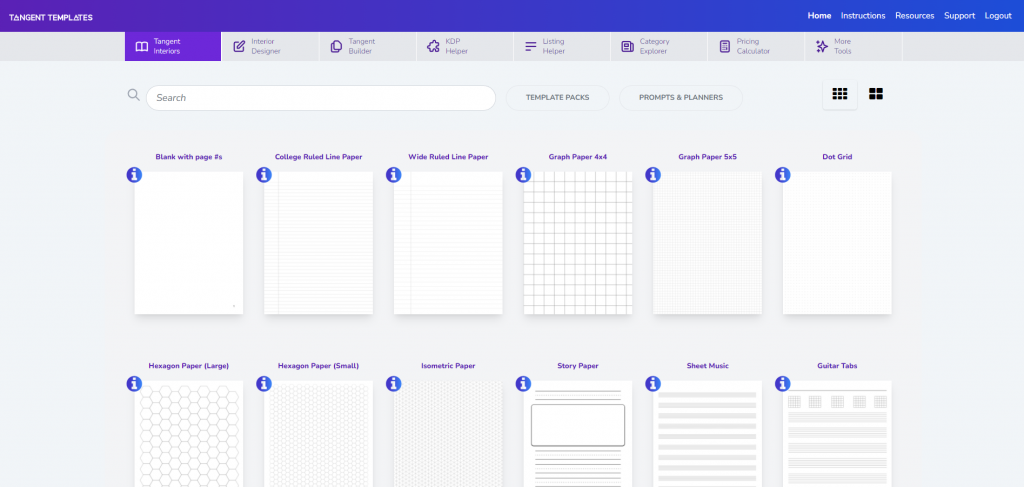This screenshot has height=487, width=1024.
Task: Open info for Story Paper template
Action: point(523,384)
